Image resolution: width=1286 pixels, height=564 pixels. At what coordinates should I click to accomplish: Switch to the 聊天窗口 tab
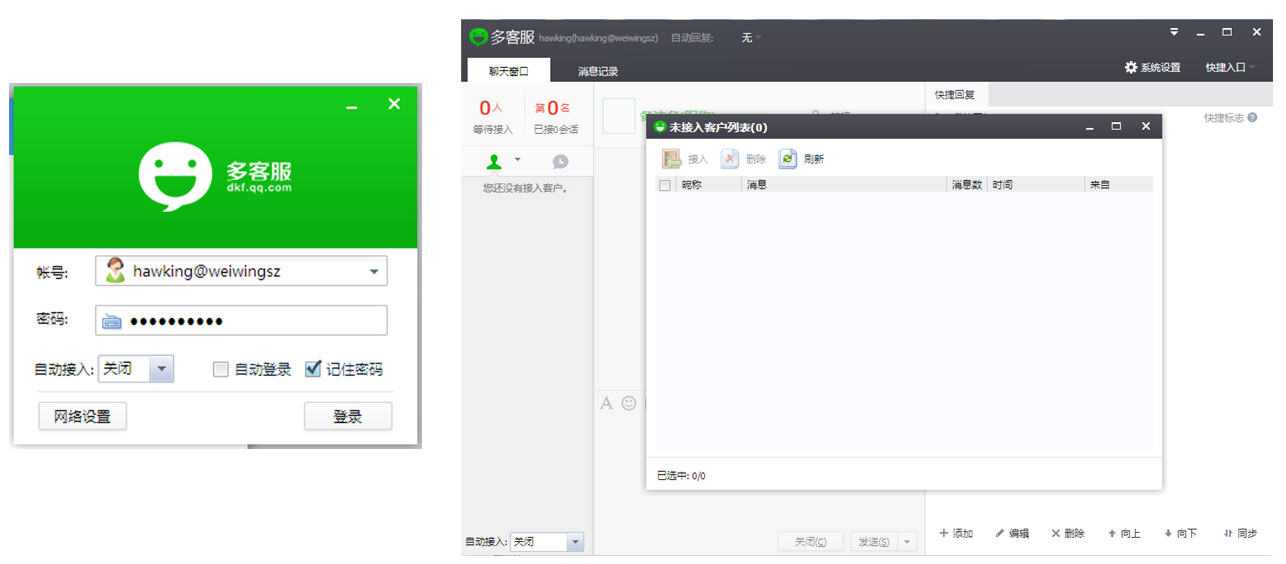(508, 70)
